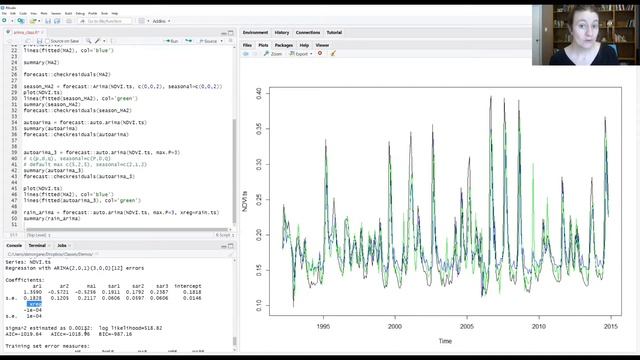
Task: Open the File menu
Action: 4,13
